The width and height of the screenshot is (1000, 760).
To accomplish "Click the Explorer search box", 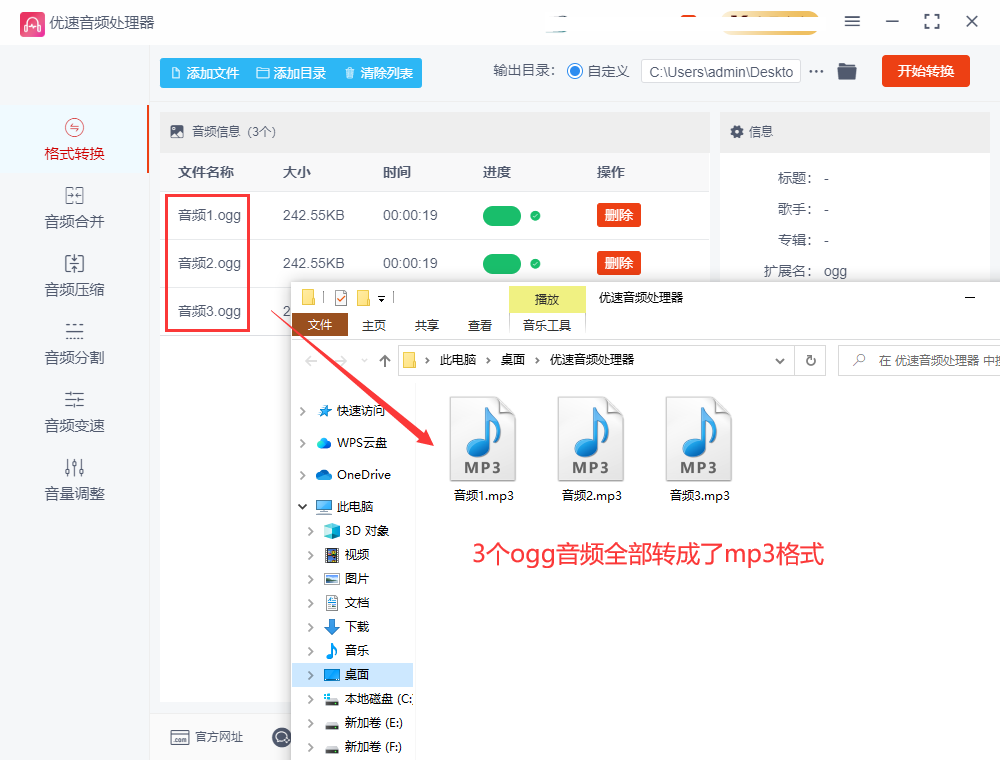I will coord(919,360).
